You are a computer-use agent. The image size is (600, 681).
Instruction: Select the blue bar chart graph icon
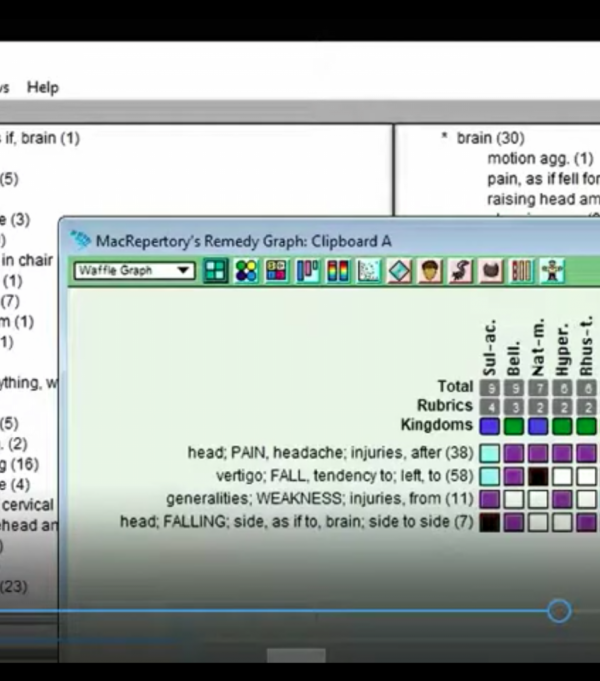308,271
